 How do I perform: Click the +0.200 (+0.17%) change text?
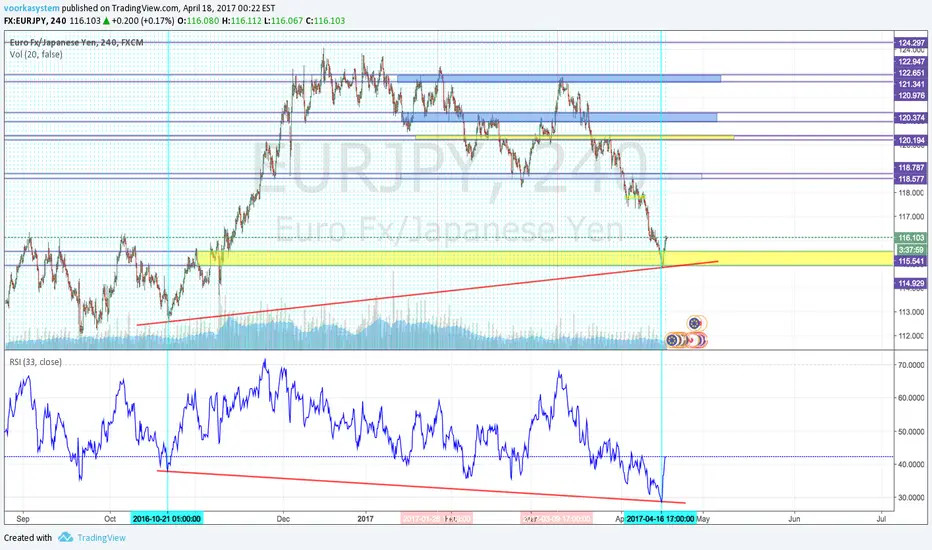[x=143, y=21]
